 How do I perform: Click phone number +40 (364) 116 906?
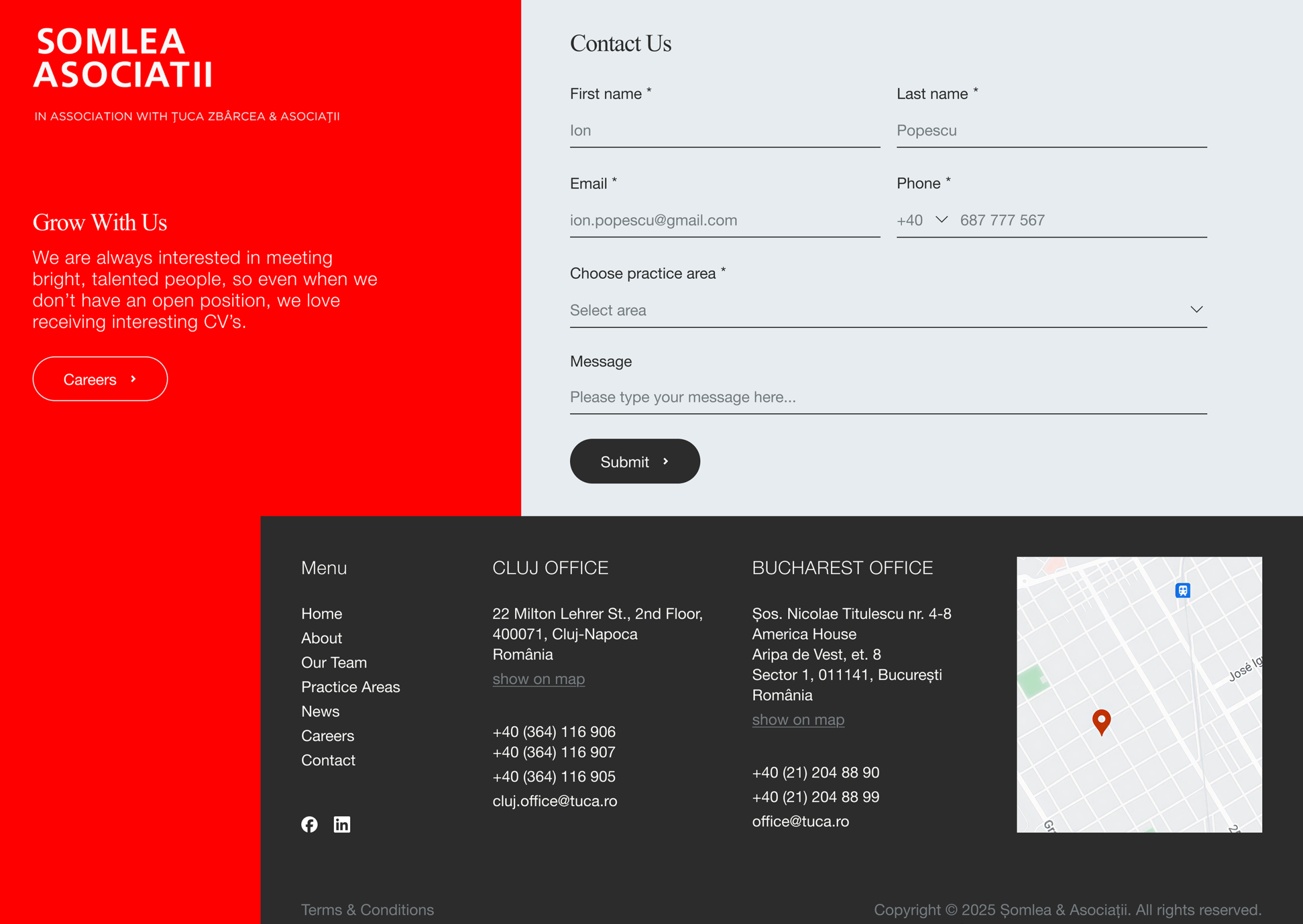point(554,731)
